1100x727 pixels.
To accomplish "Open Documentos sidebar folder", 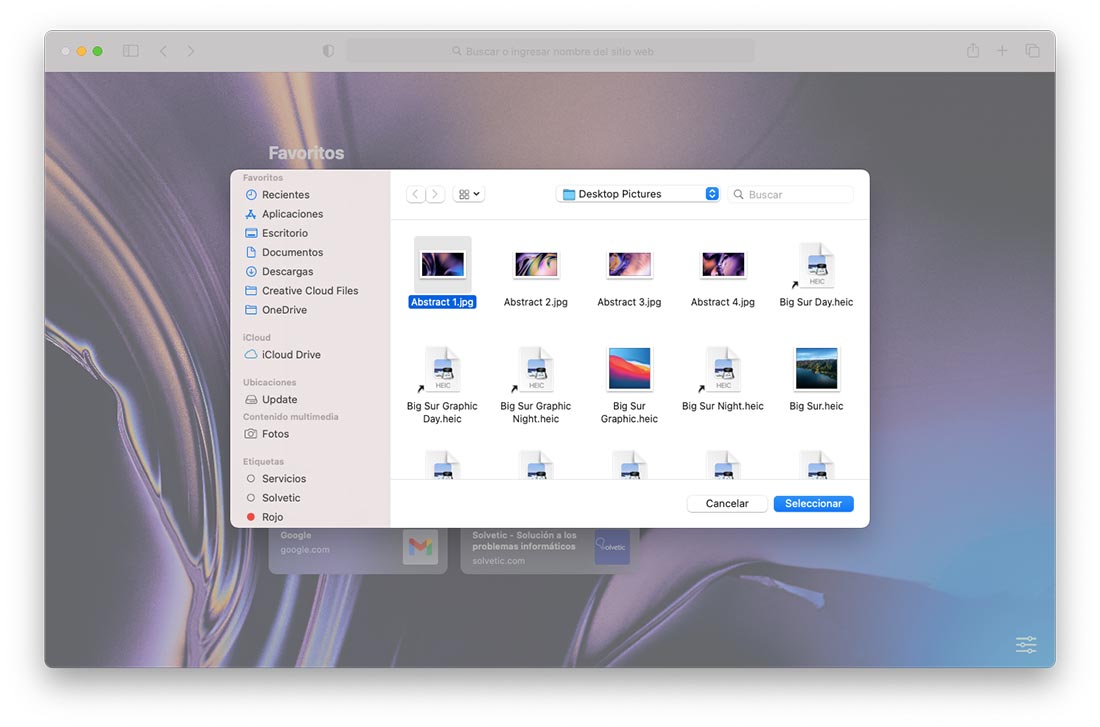I will point(284,252).
